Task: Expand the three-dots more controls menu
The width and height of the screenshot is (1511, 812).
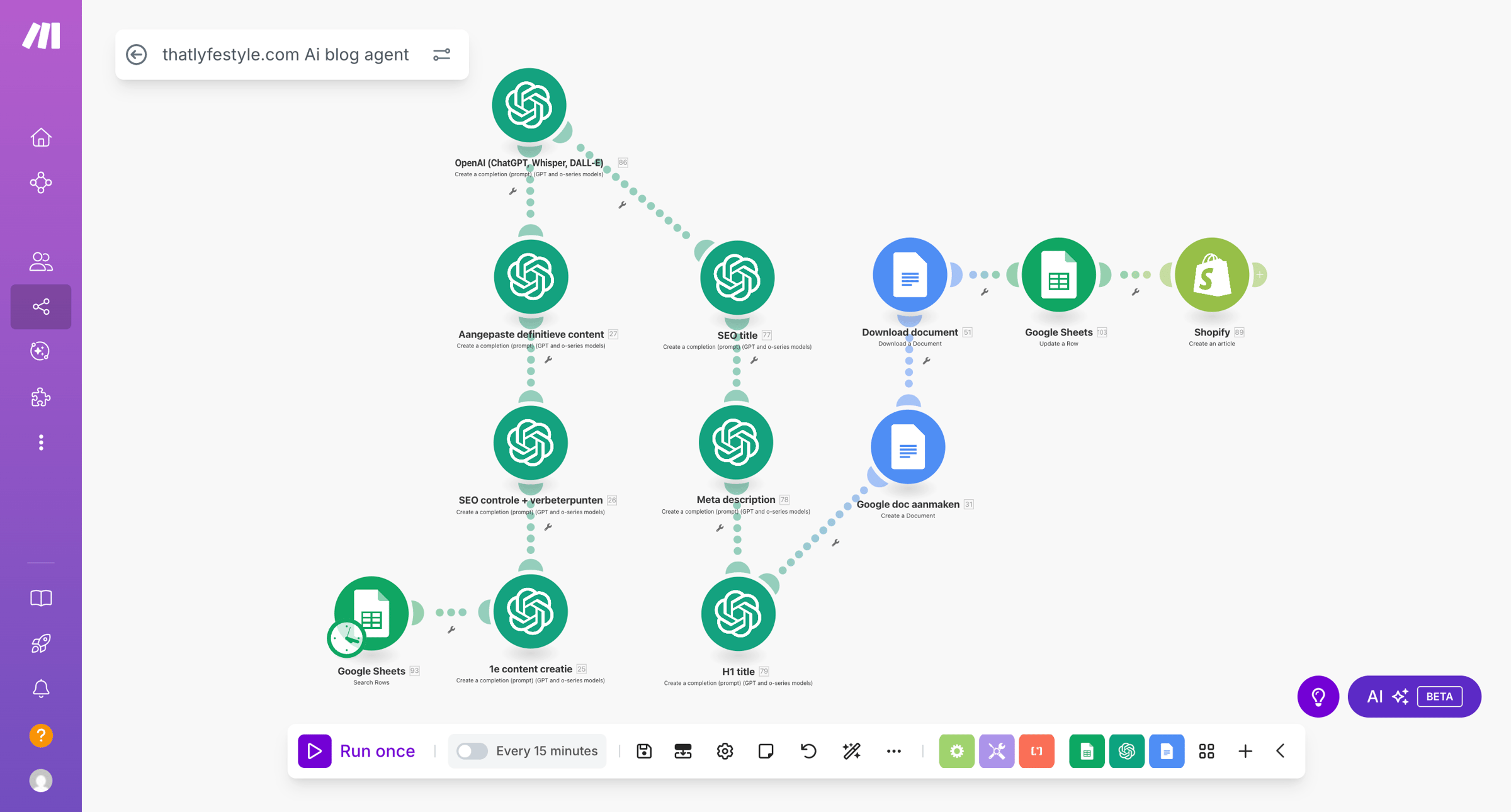Action: 893,751
